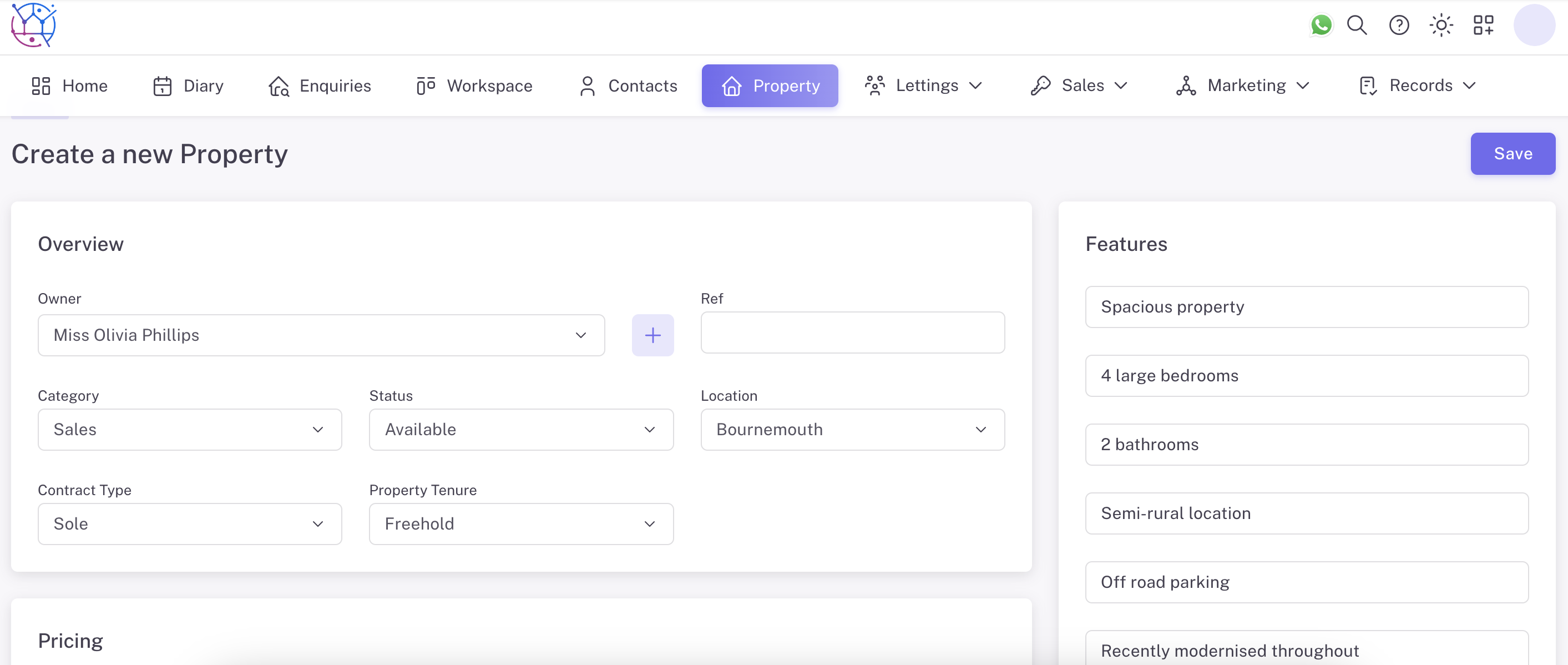Expand the Lettings menu
The height and width of the screenshot is (665, 1568).
(x=923, y=86)
